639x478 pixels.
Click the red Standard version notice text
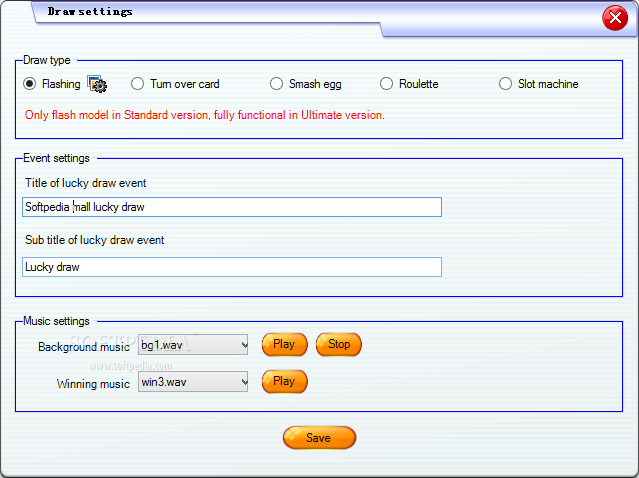click(x=205, y=115)
